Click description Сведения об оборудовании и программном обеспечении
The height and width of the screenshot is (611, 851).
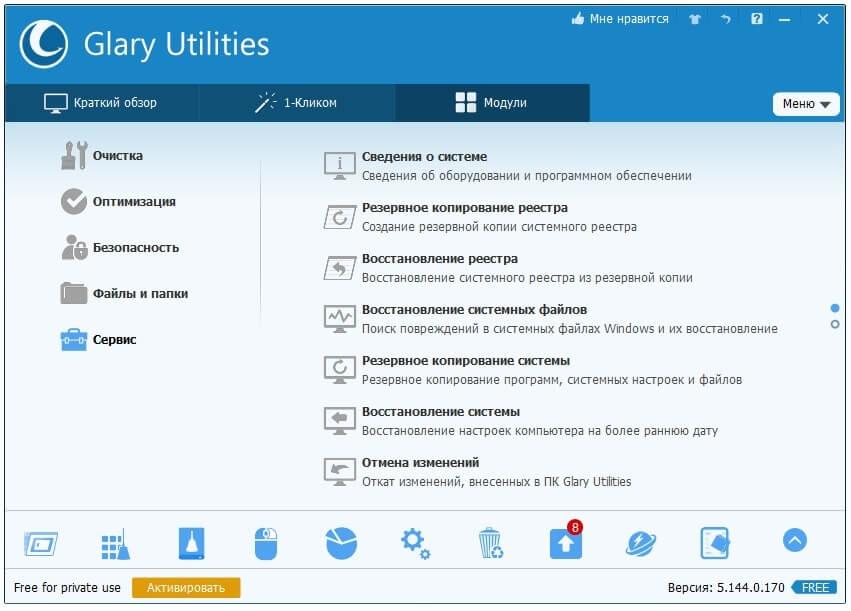[x=526, y=176]
